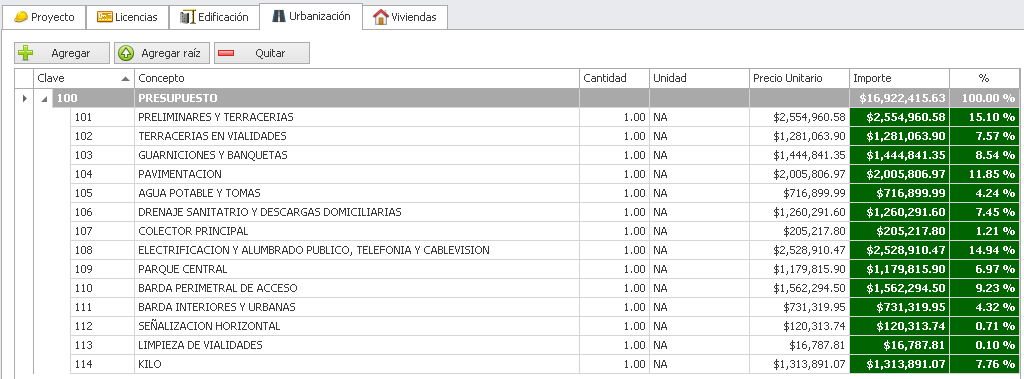The height and width of the screenshot is (379, 1024).
Task: Click green importe cell $1,562,294.50
Action: 899,288
